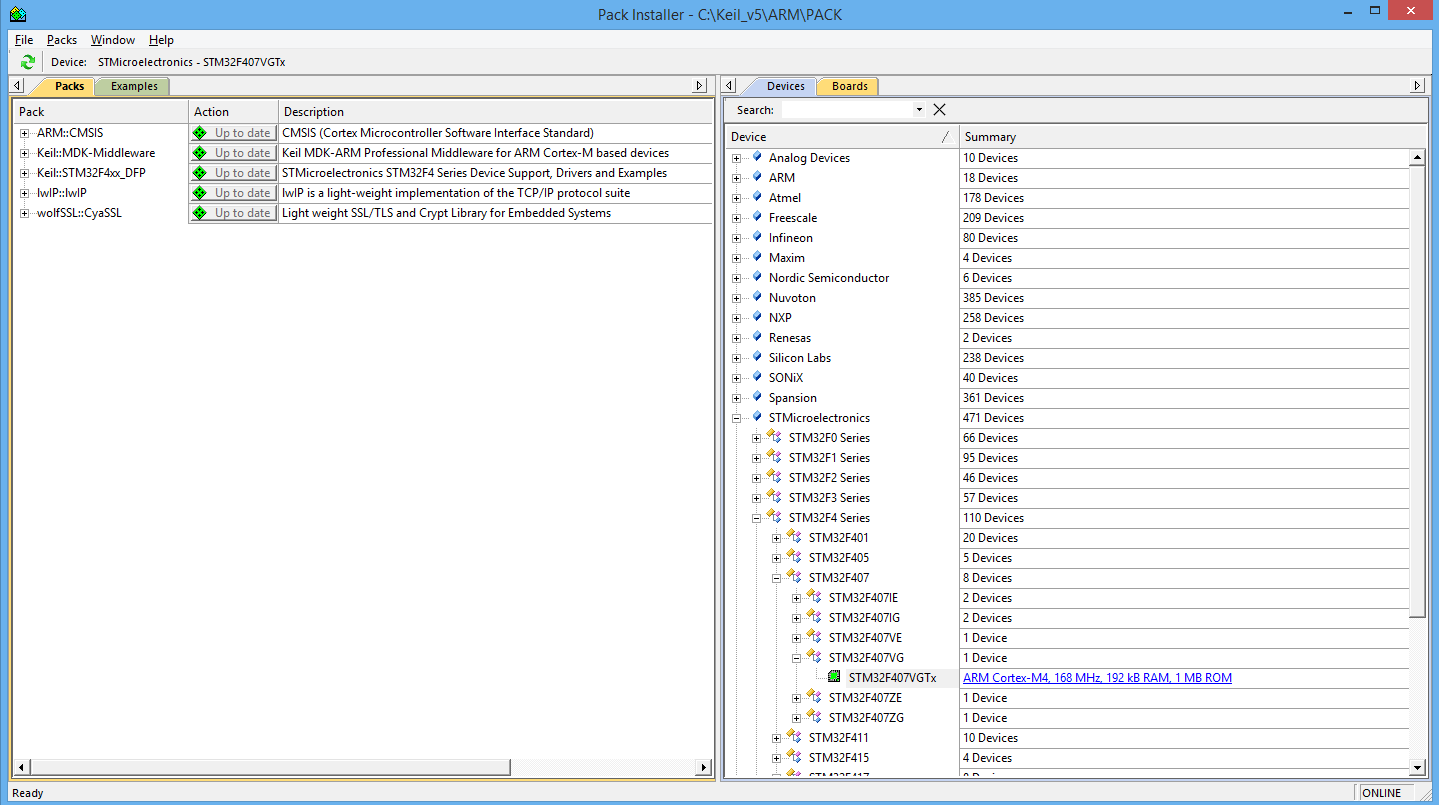Click Up to date button for wolfSSL::CyaSSL

tap(233, 213)
